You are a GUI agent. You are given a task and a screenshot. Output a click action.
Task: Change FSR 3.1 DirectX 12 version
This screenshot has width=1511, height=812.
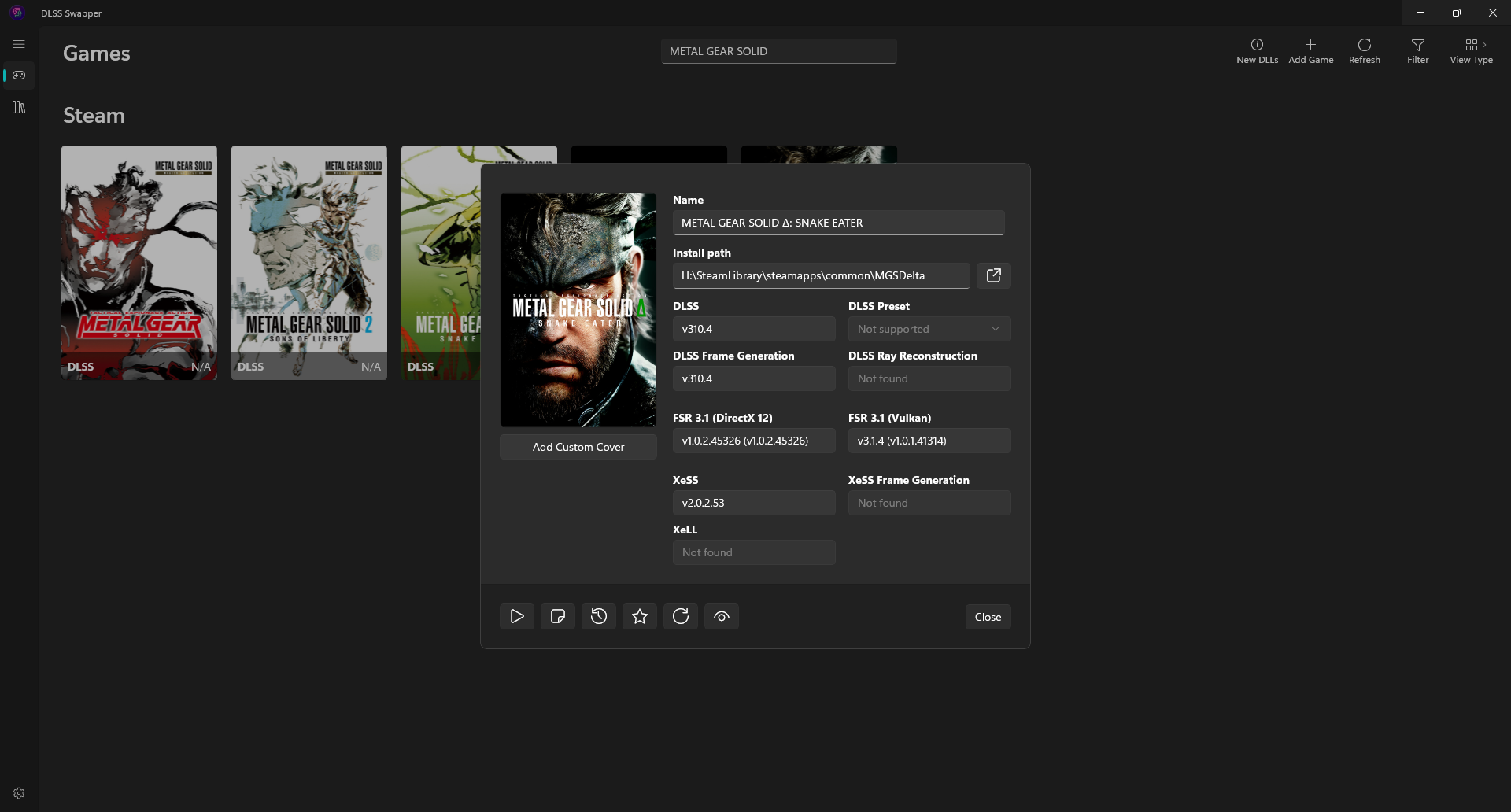[754, 441]
